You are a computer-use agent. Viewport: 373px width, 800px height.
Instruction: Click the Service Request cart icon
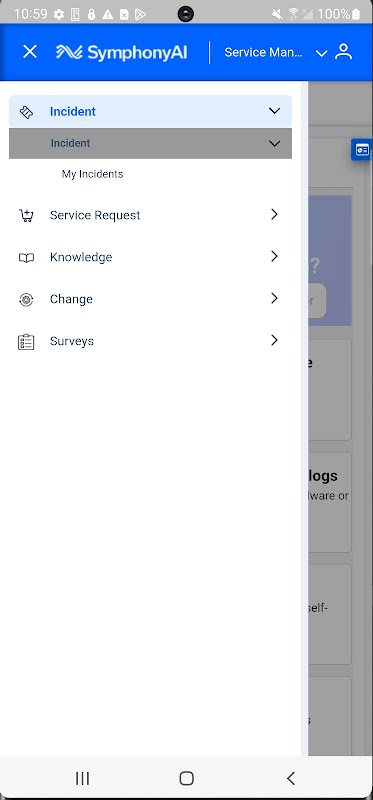[26, 215]
